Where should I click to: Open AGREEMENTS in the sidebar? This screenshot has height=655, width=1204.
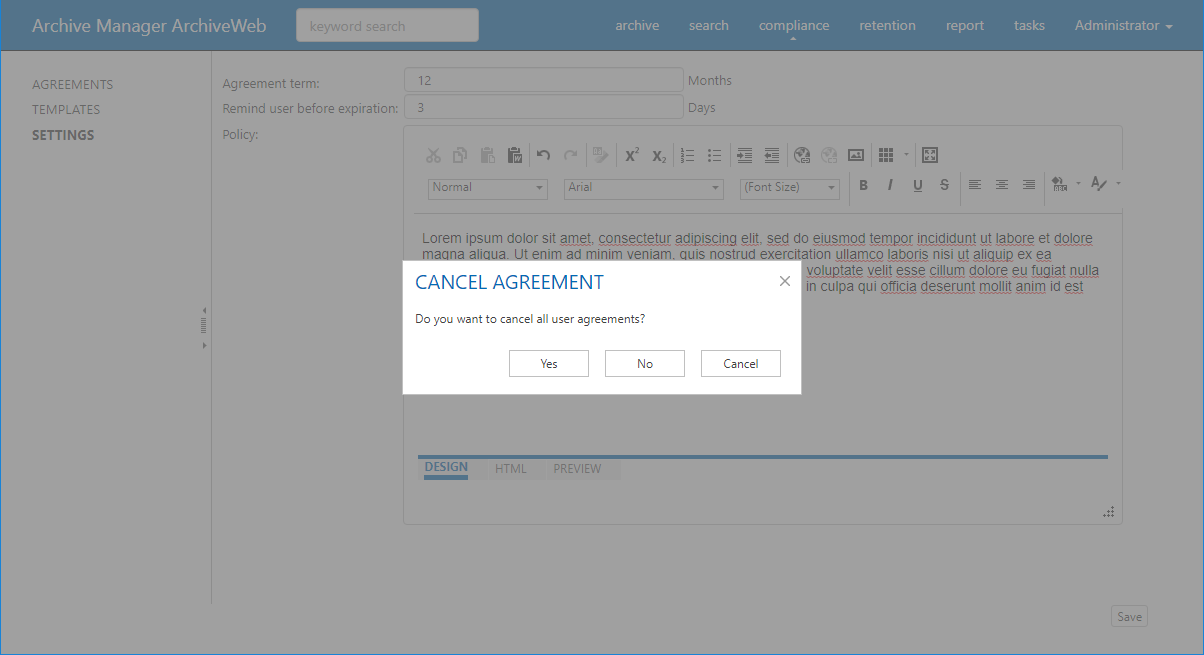coord(73,85)
